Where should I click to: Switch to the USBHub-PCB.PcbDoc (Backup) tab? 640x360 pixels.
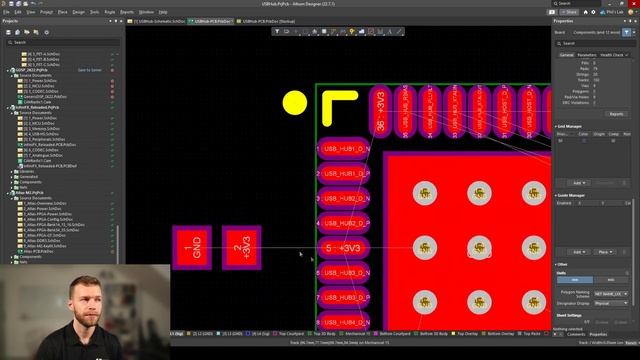point(265,21)
